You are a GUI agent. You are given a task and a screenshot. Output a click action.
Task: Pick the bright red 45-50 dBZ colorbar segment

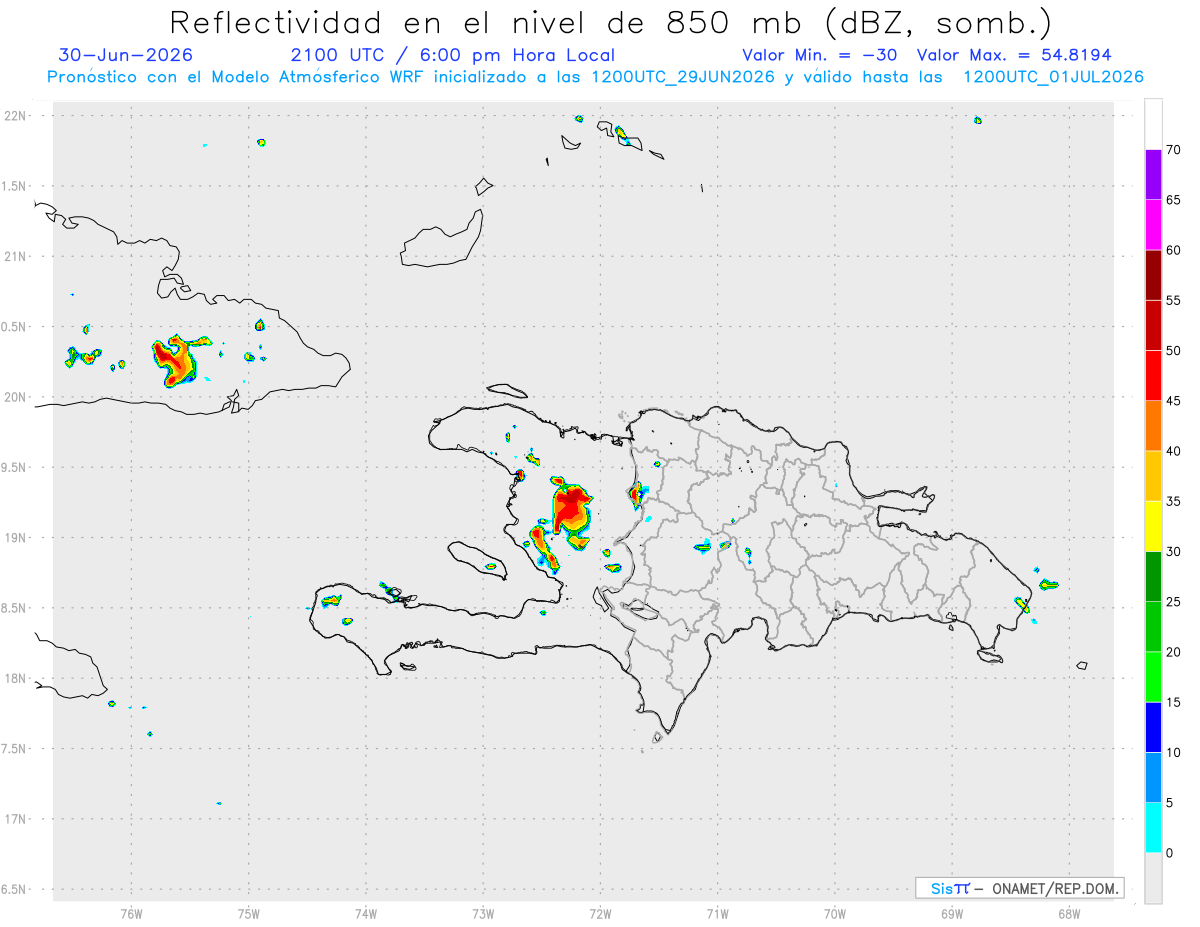[1153, 376]
